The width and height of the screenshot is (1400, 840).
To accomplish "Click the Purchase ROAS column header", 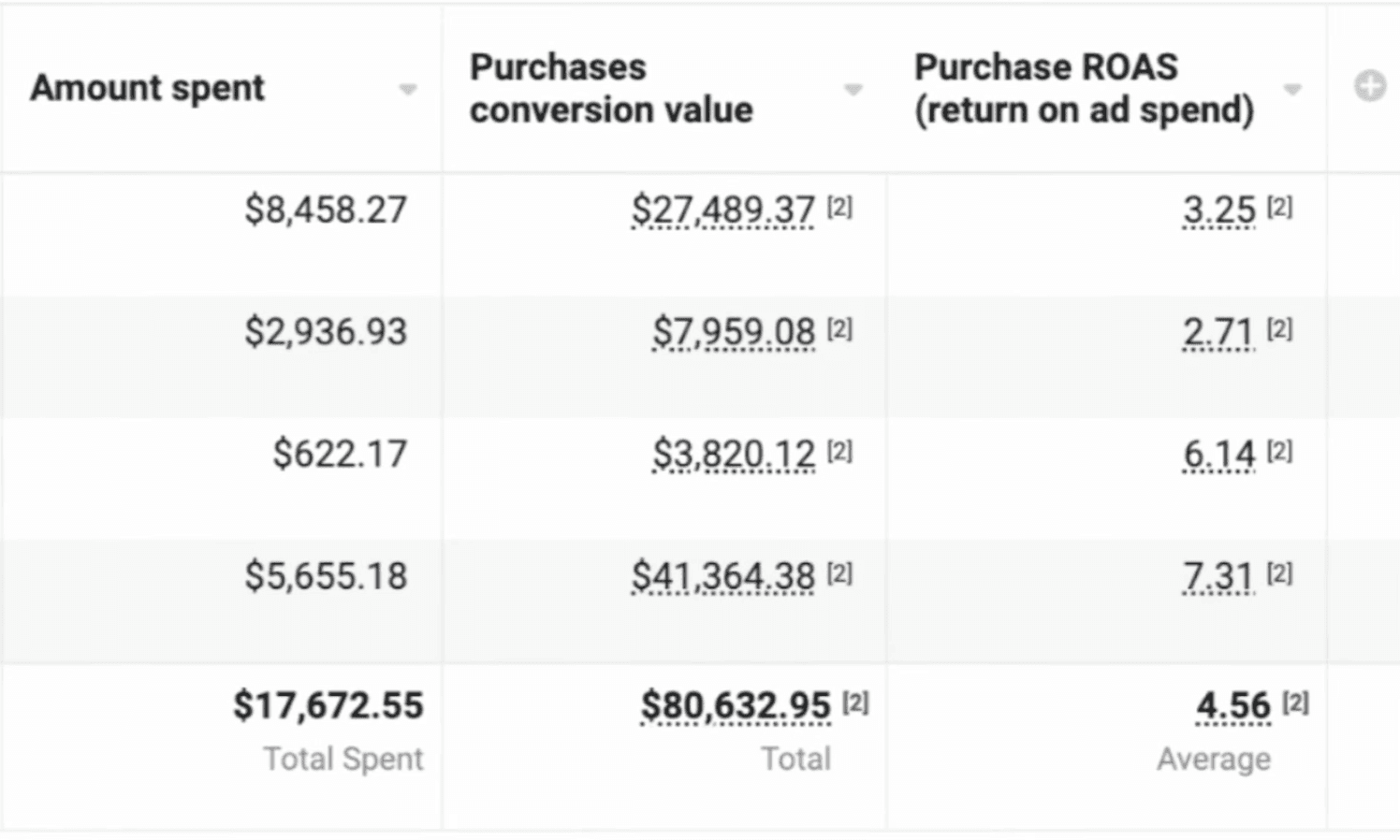I will coord(1084,88).
